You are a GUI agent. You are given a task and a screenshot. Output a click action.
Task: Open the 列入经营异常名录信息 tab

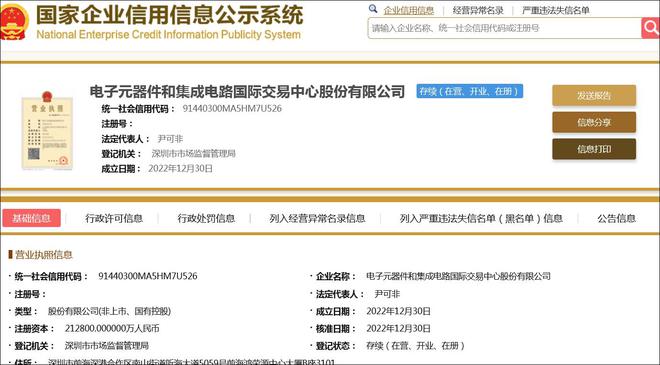click(x=317, y=218)
